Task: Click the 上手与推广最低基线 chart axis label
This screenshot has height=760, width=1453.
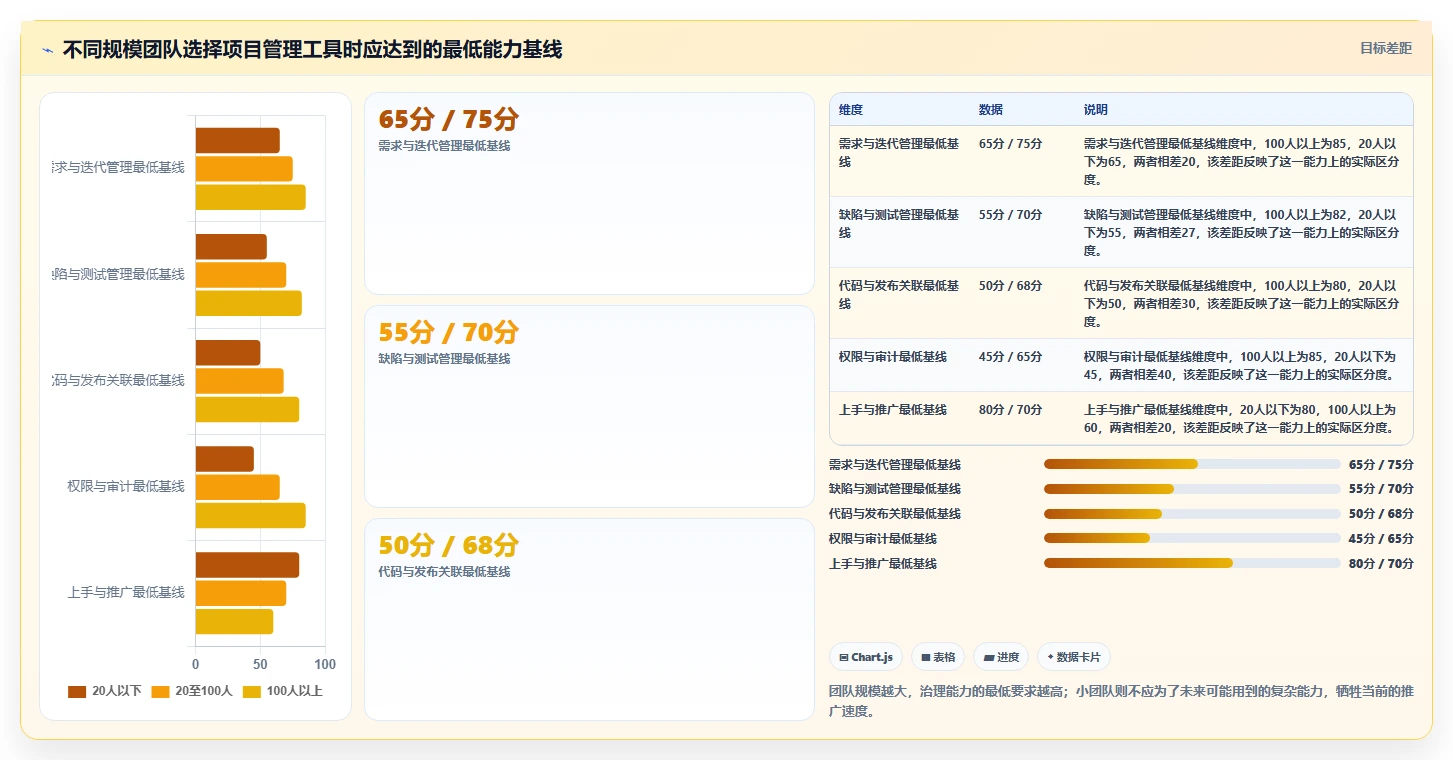Action: coord(126,592)
